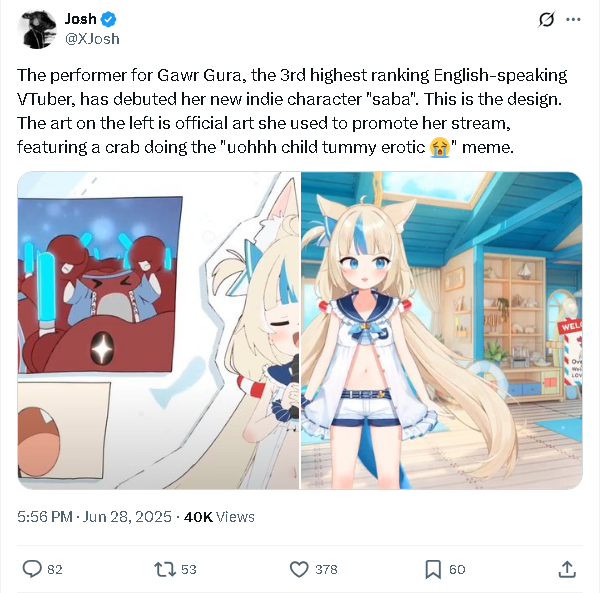Viewport: 610px width, 593px height.
Task: Click the tweet text body
Action: tap(292, 111)
